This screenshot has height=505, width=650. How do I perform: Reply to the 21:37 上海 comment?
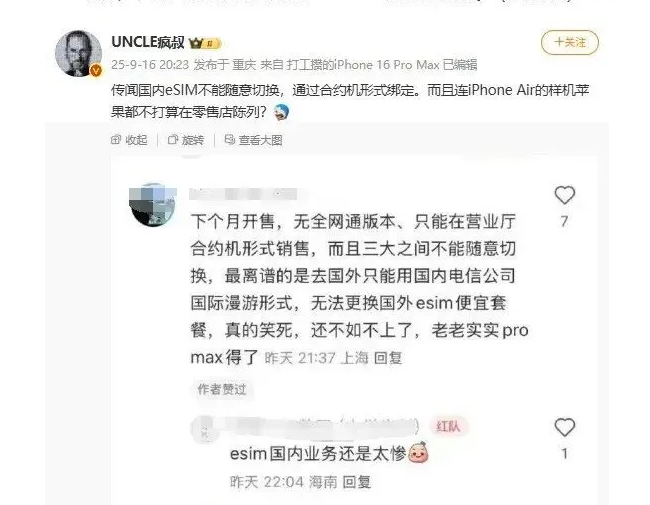[388, 358]
